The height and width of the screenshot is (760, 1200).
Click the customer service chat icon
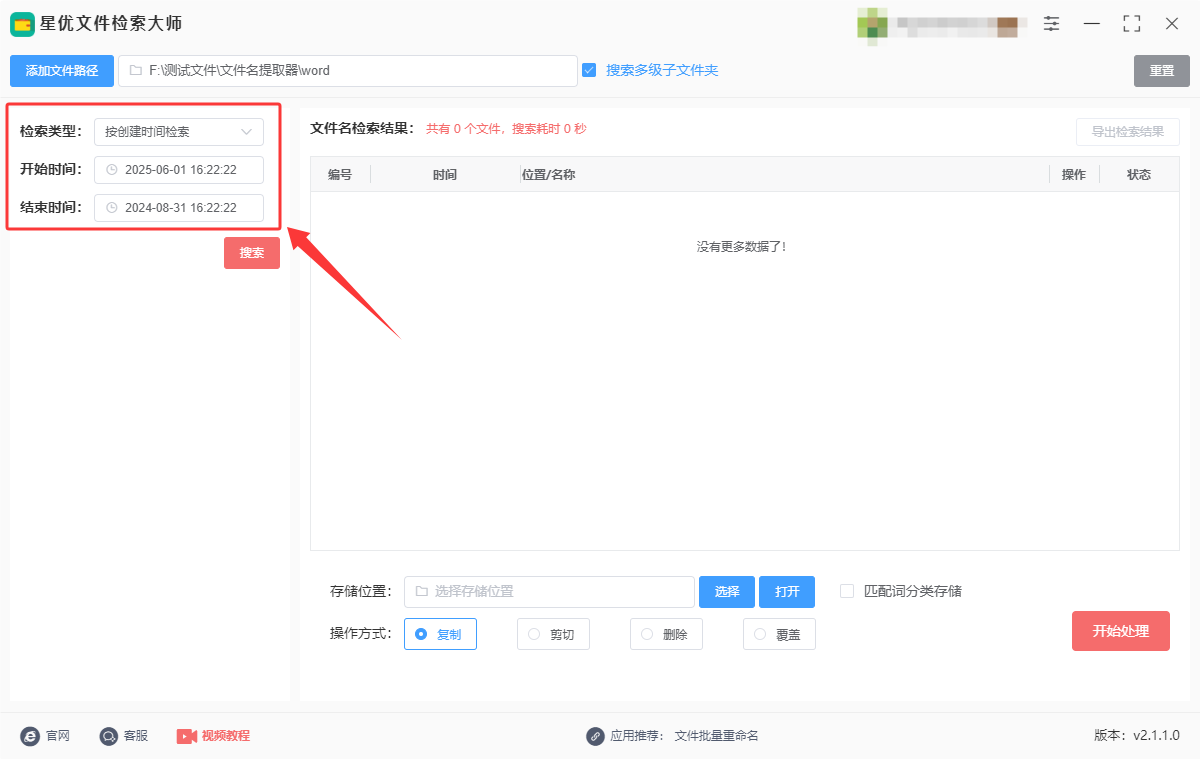[108, 736]
